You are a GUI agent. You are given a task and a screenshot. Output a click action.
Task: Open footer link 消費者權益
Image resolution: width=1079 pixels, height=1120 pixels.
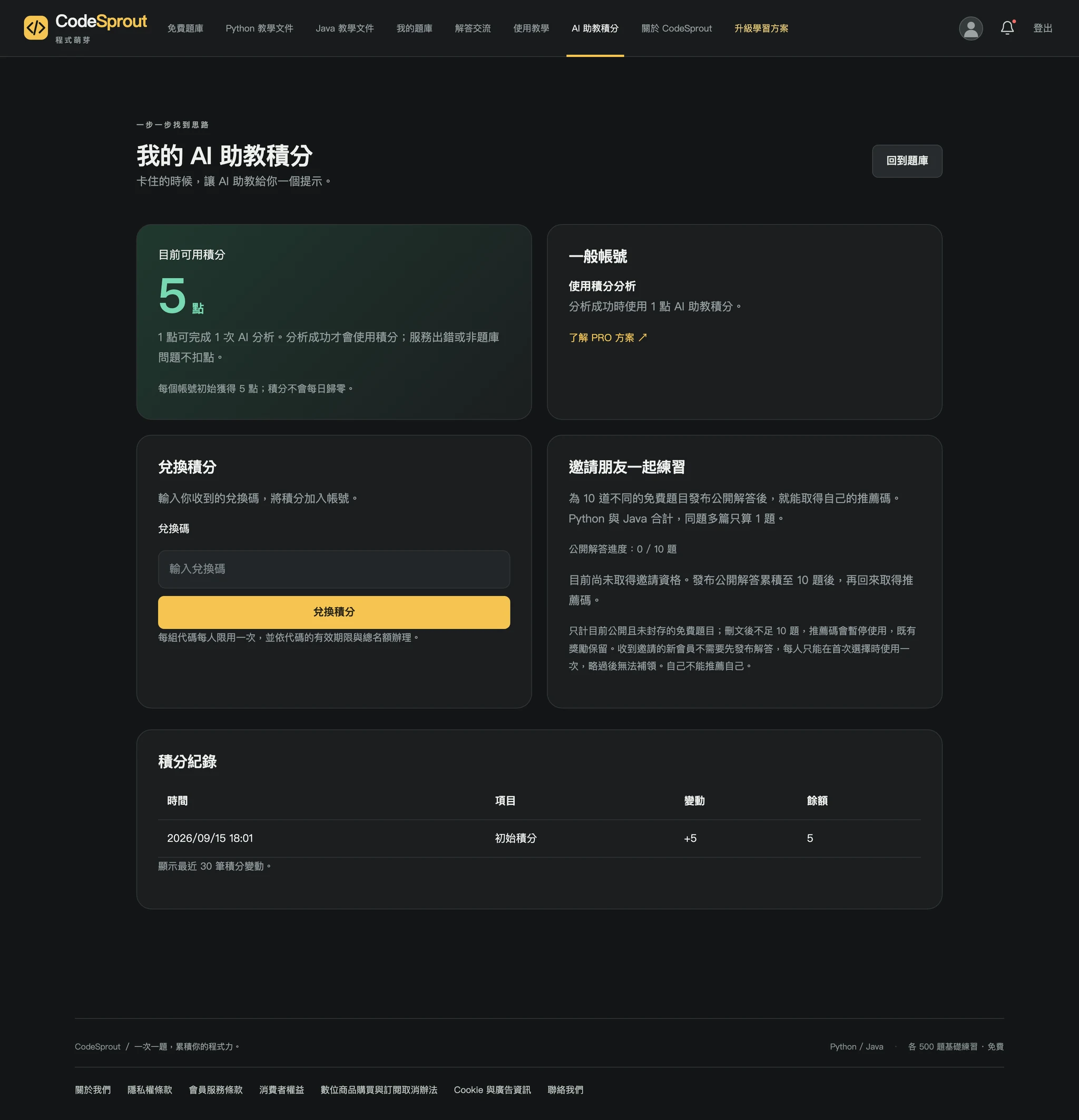click(281, 1090)
